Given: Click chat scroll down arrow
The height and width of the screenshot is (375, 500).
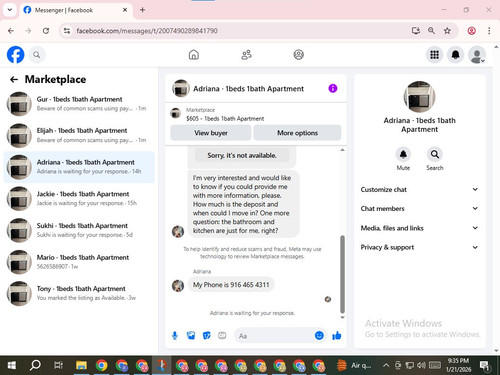Looking at the screenshot, I should [x=342, y=317].
